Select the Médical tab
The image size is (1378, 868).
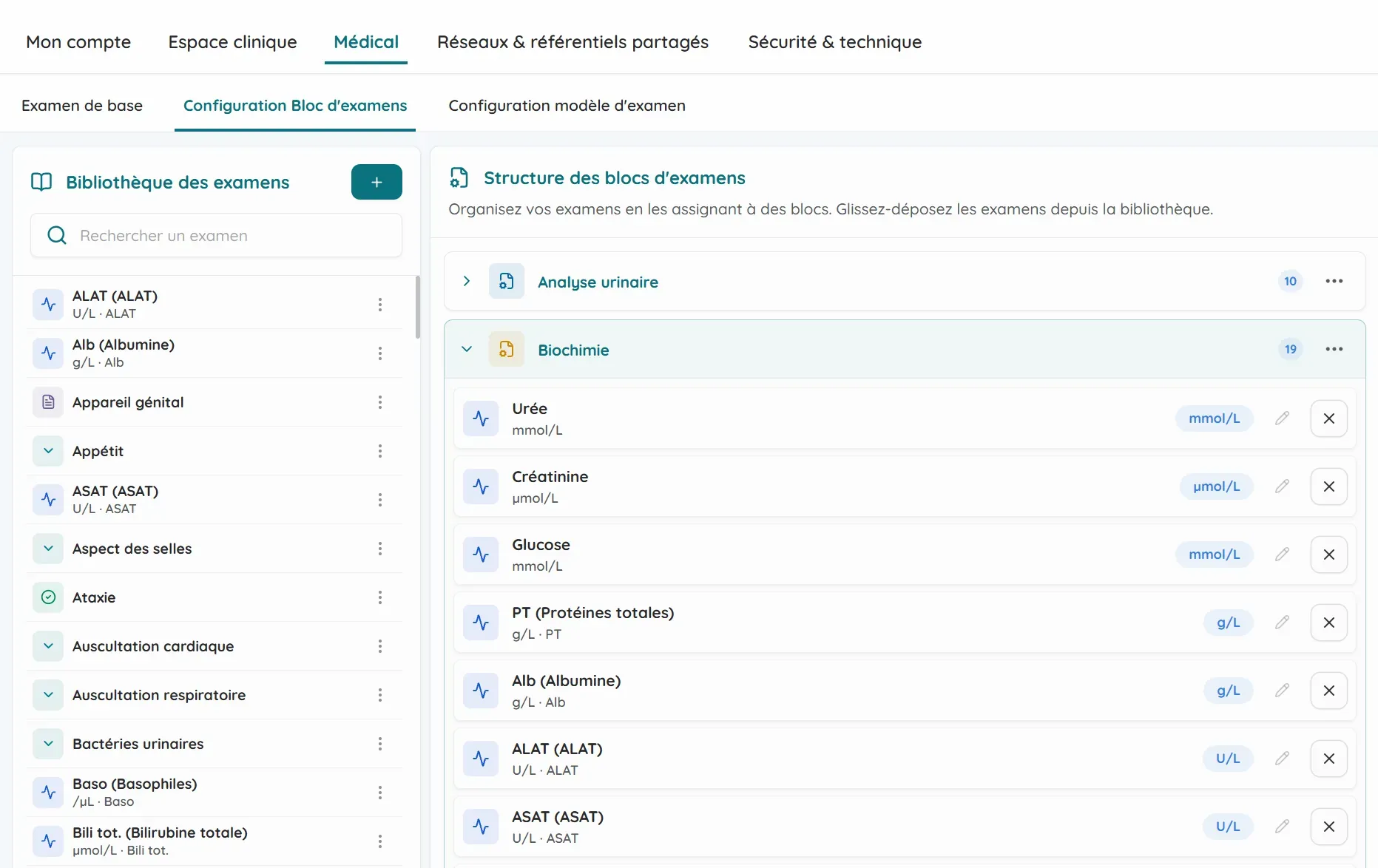click(366, 42)
